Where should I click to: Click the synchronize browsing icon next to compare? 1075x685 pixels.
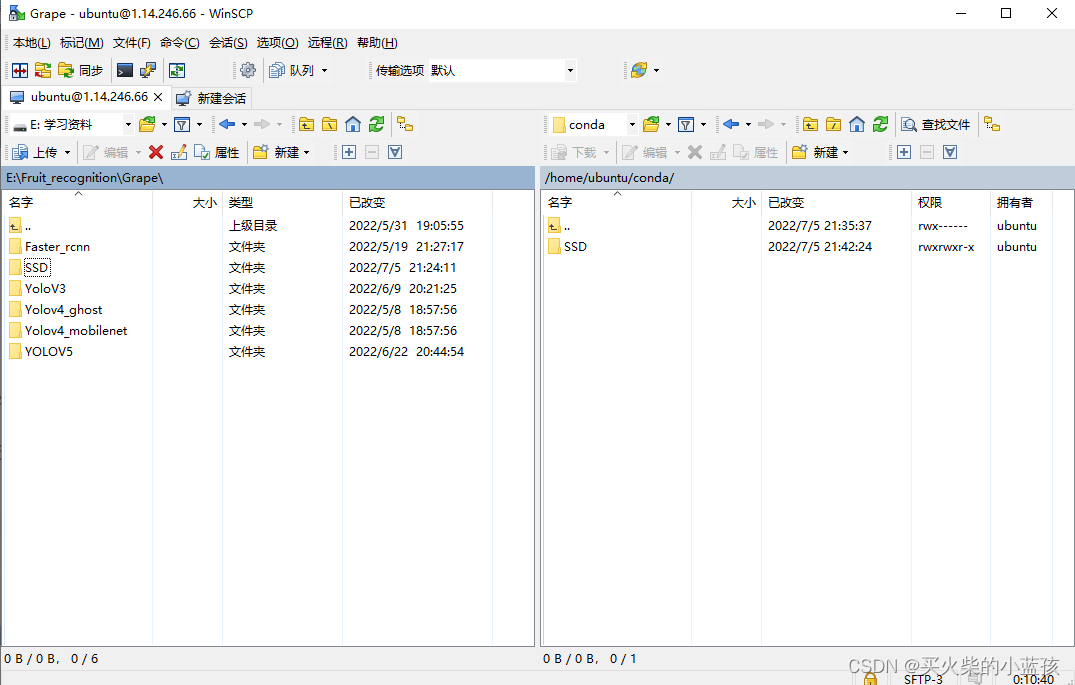tap(43, 70)
